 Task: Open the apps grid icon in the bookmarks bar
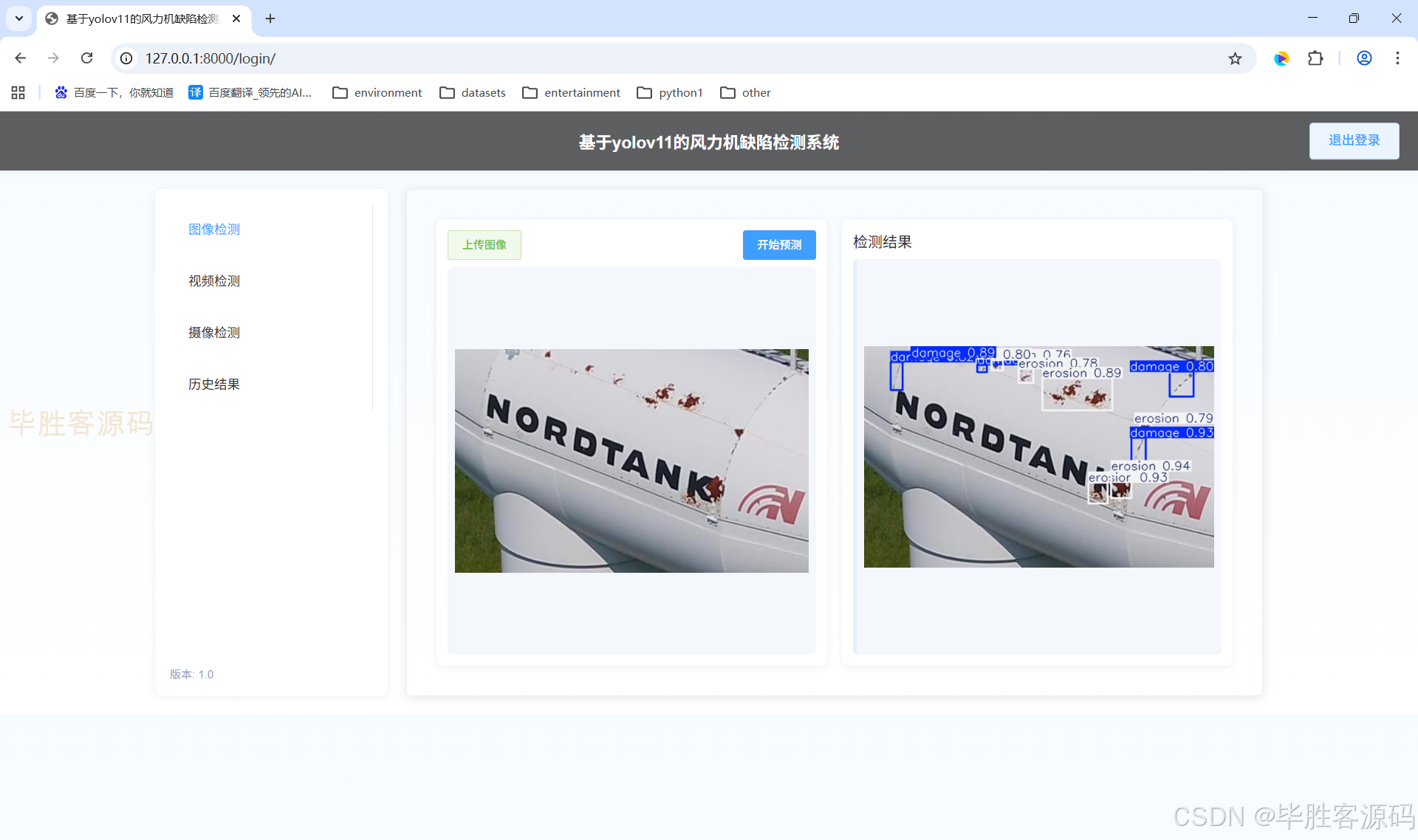point(18,92)
